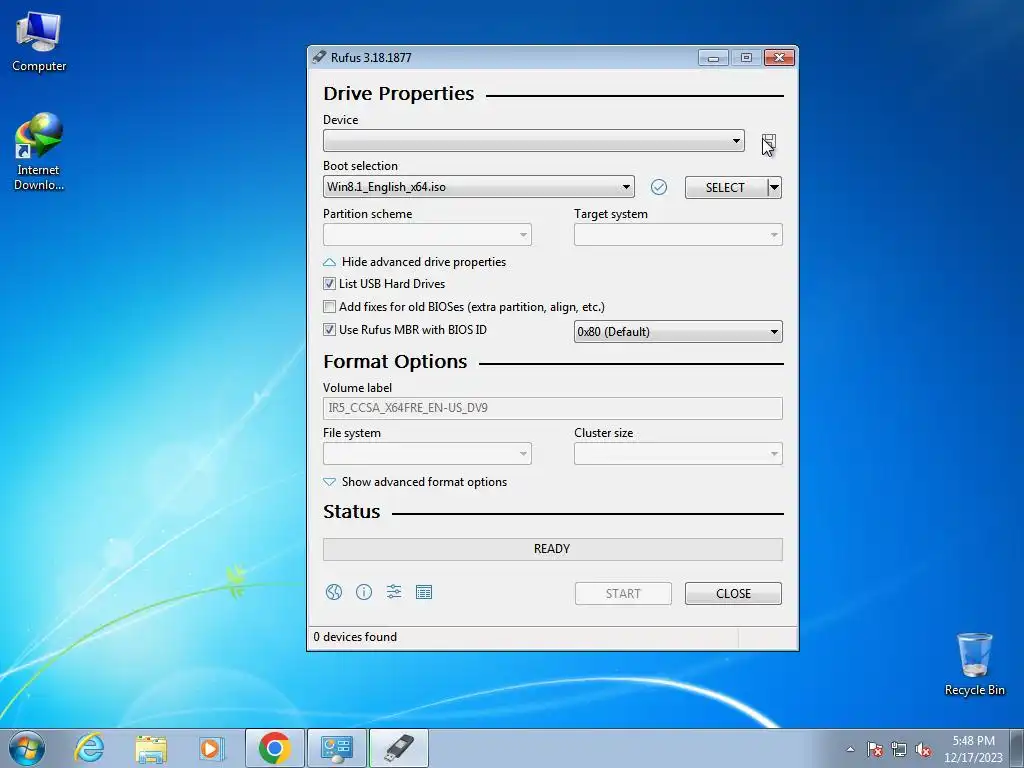Screen dimensions: 1024x768
Task: Click the CLOSE button
Action: click(733, 594)
